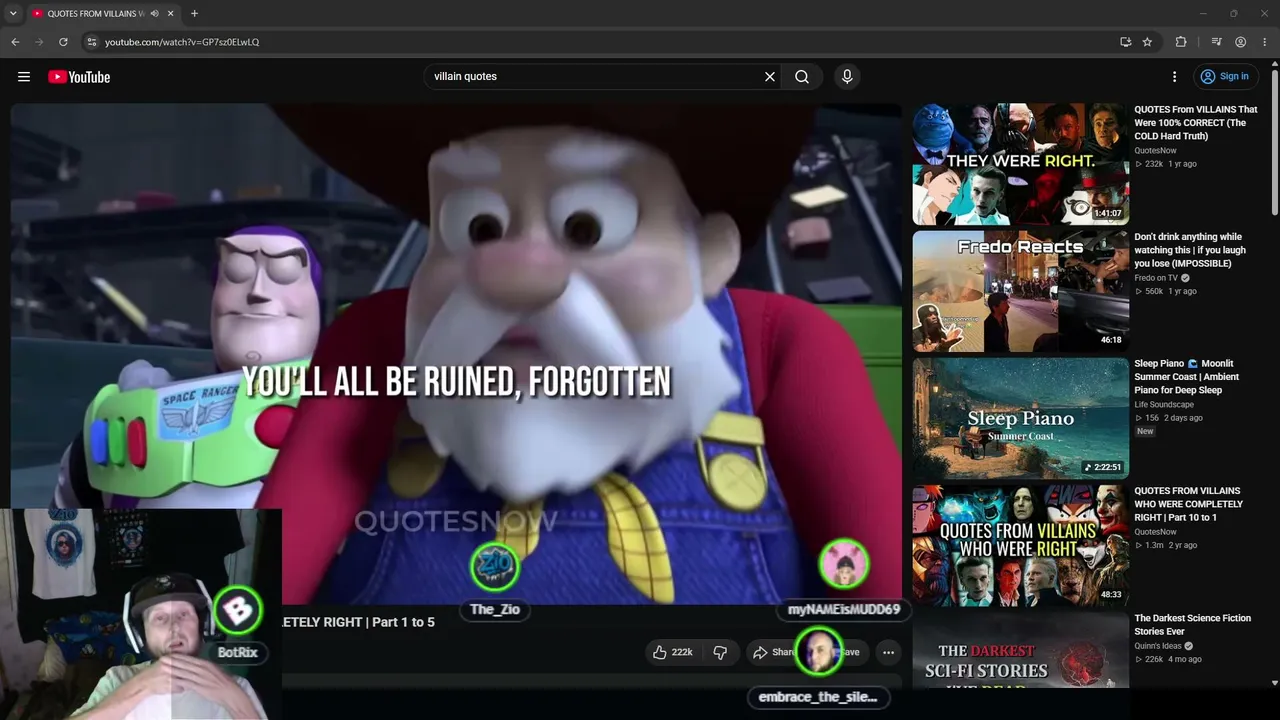Open 'Don't drink anything while watching this' title
Screen dimensions: 1280x720
pyautogui.click(x=1190, y=250)
